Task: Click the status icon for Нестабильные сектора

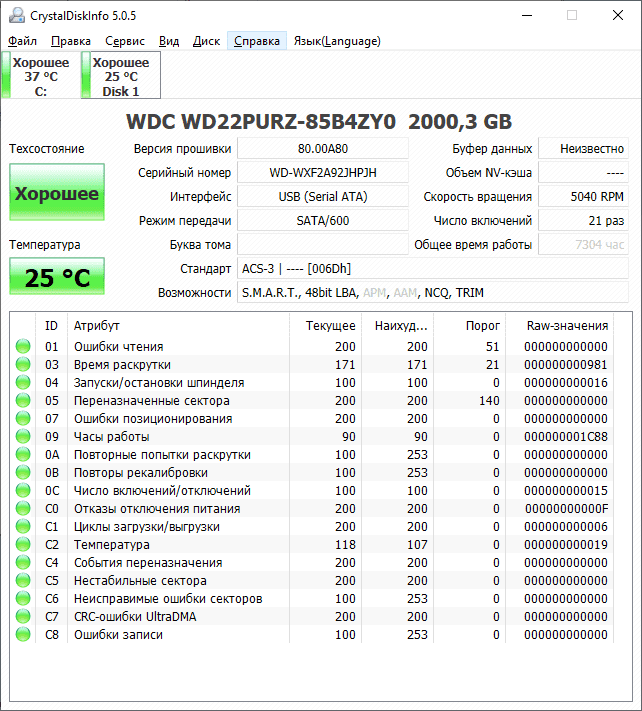Action: [22, 581]
